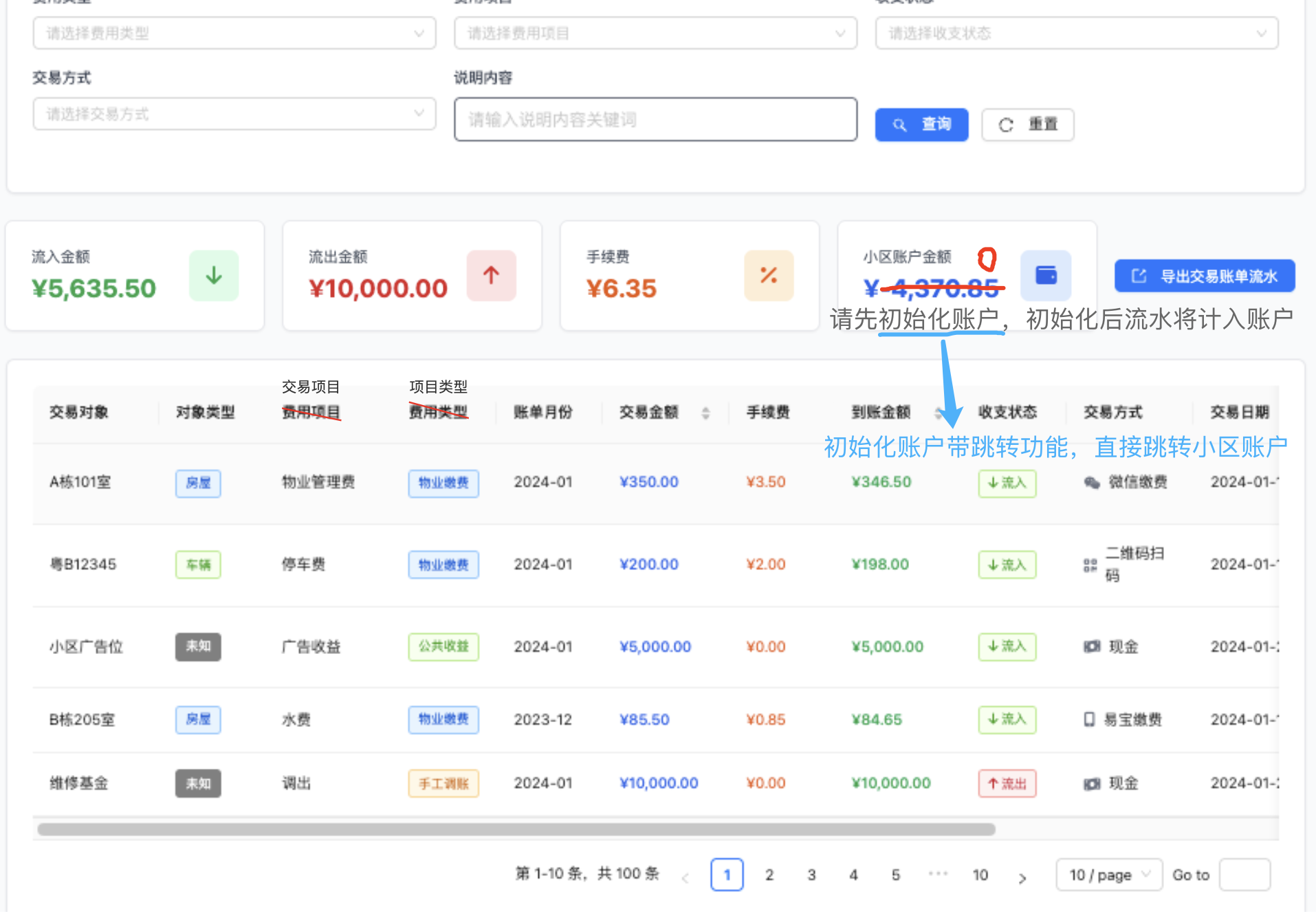Viewport: 1316px width, 916px height.
Task: Click 导出交易账单流水 export button
Action: coord(1205,276)
